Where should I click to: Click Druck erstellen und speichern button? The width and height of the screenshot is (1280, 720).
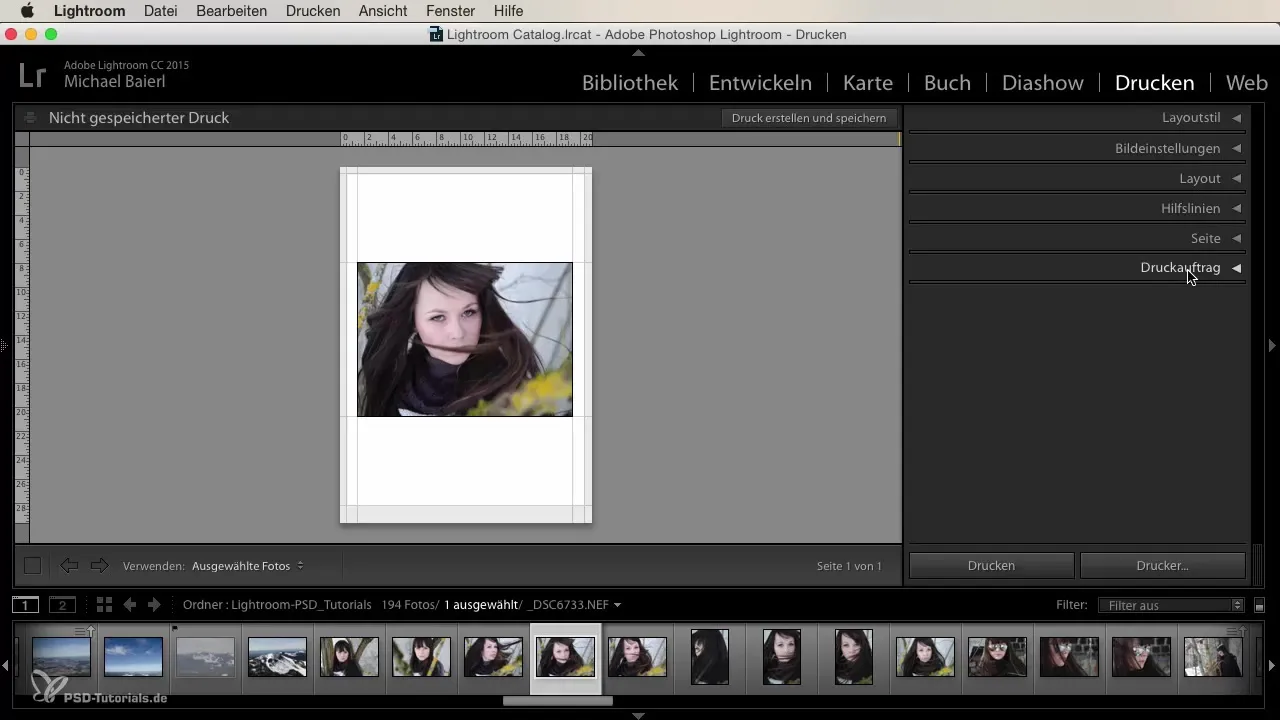click(809, 117)
